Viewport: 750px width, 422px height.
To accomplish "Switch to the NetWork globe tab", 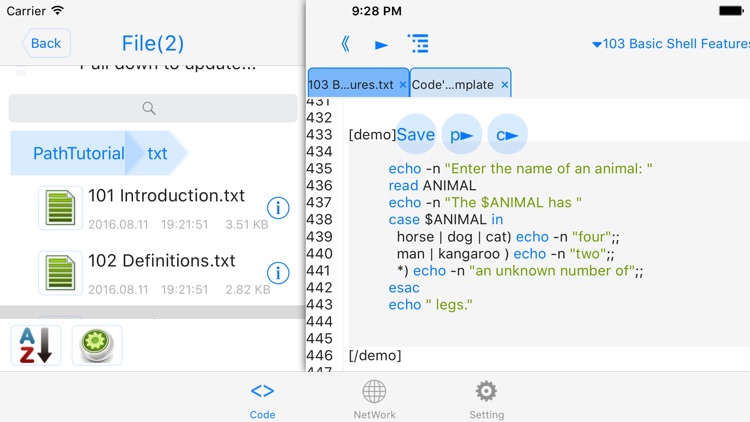I will 374,398.
